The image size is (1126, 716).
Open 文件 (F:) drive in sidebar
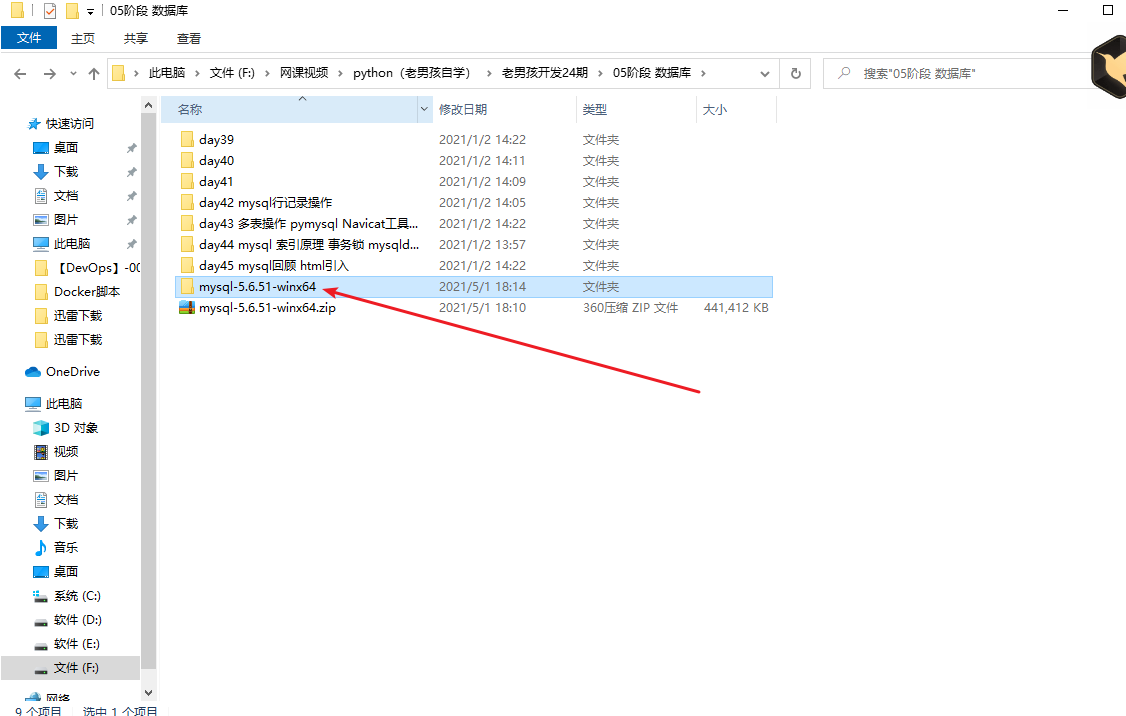pos(76,667)
